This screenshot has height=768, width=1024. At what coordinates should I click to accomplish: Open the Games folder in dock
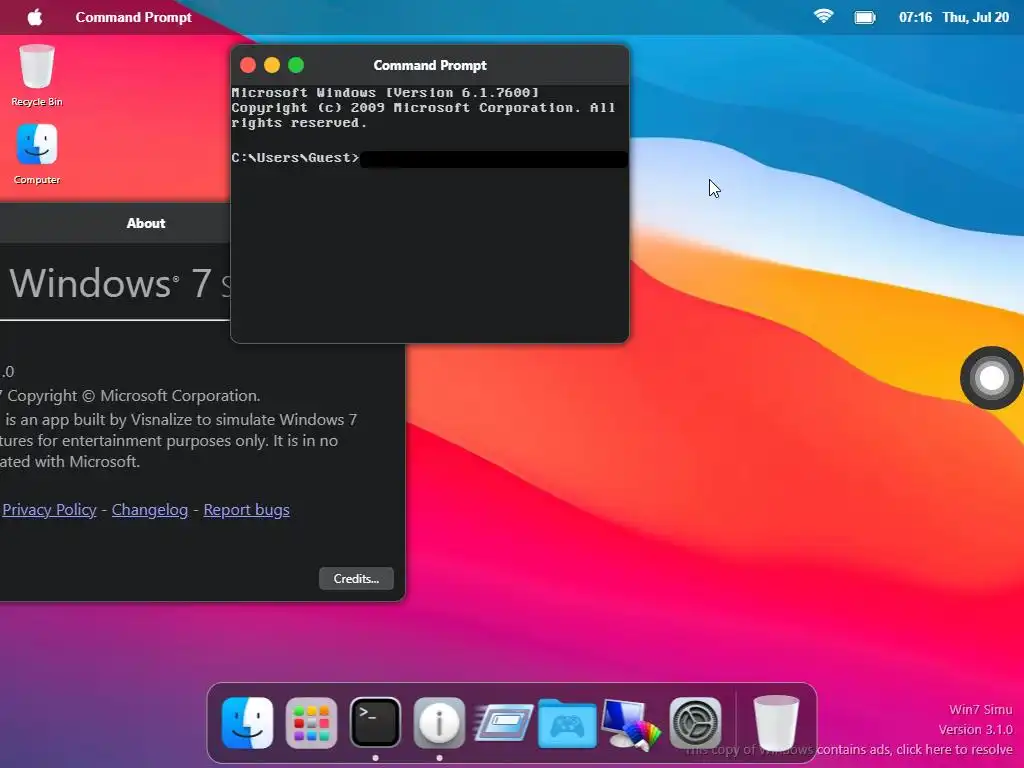(x=567, y=724)
